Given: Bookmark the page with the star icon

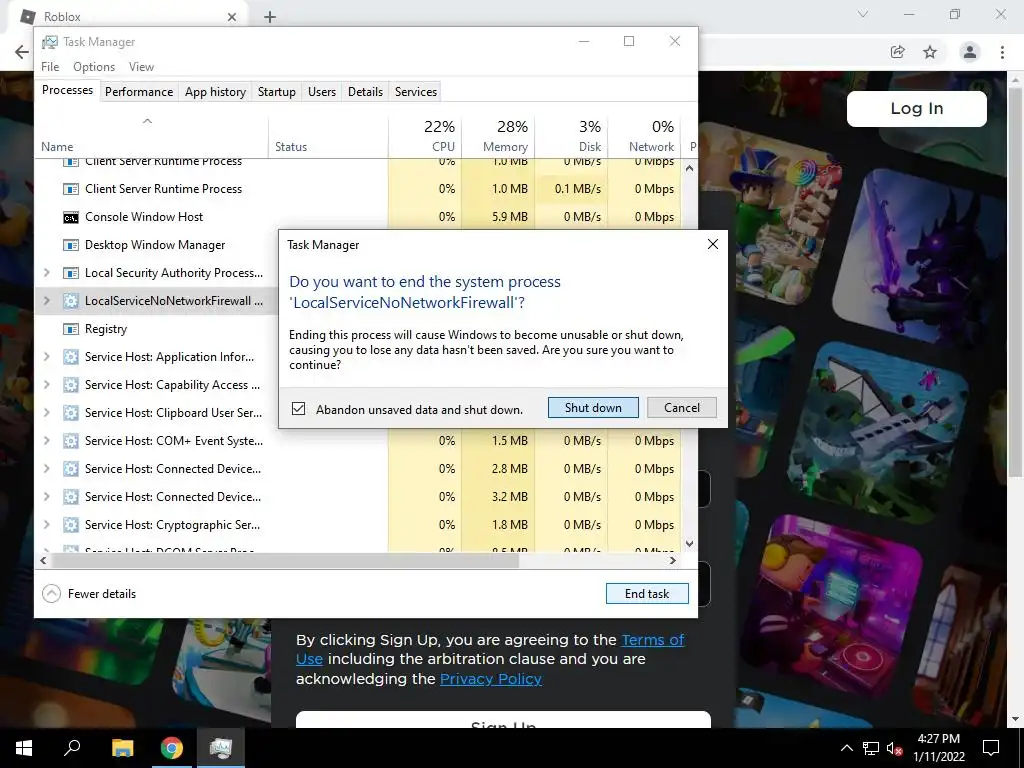Looking at the screenshot, I should (x=930, y=52).
